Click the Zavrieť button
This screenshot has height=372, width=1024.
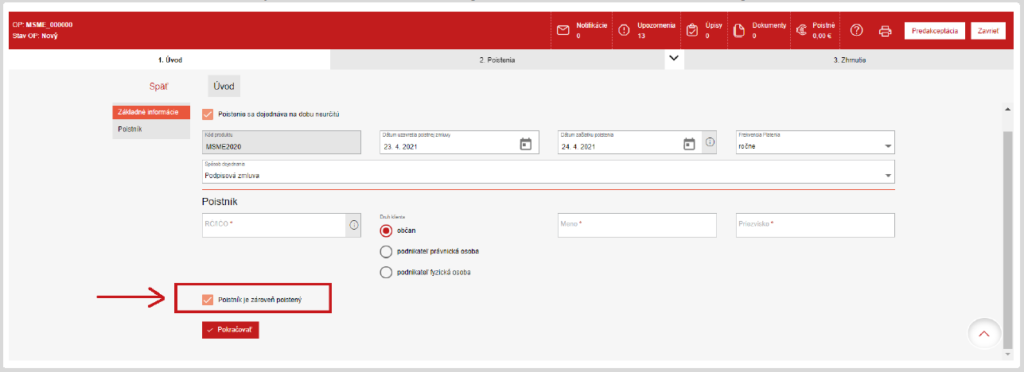click(x=989, y=31)
